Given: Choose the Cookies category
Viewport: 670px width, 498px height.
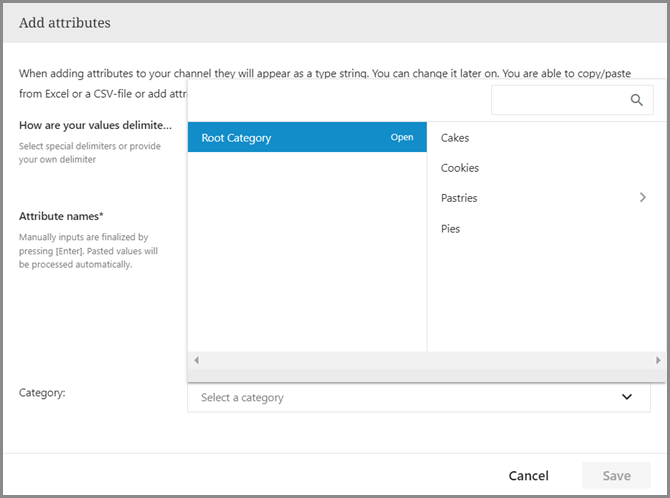Looking at the screenshot, I should click(460, 168).
